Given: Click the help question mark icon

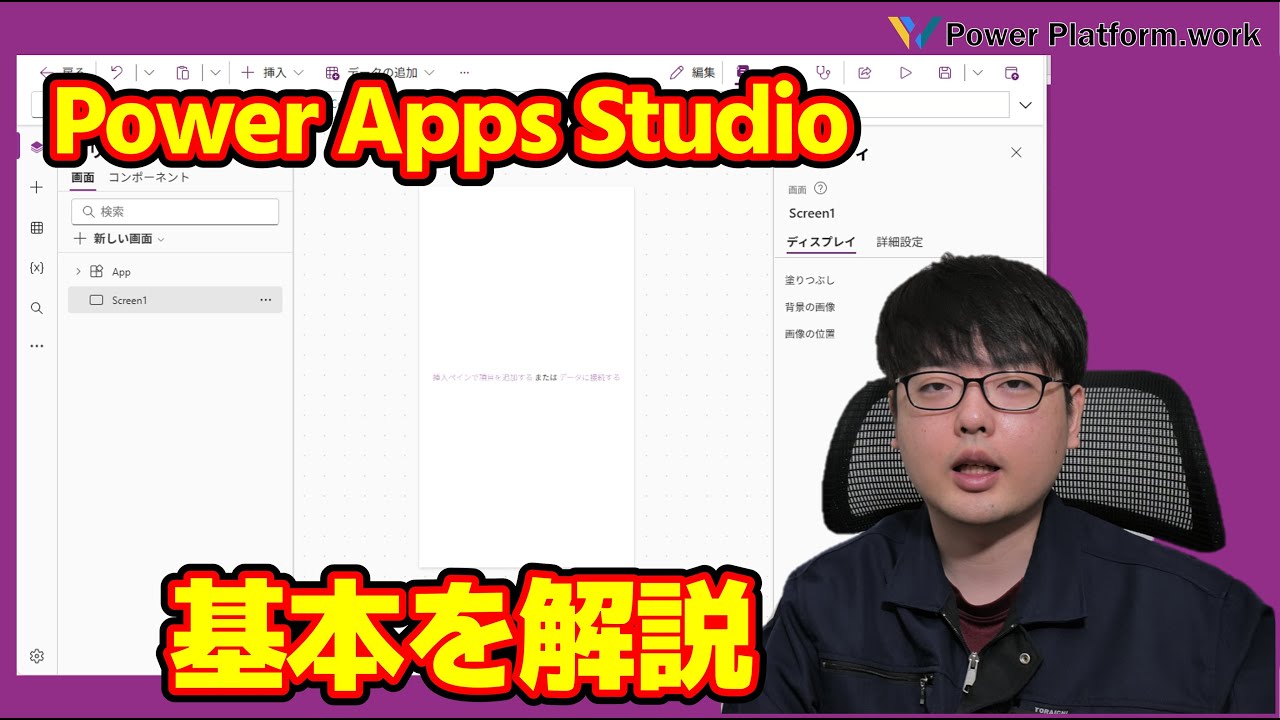Looking at the screenshot, I should (821, 188).
